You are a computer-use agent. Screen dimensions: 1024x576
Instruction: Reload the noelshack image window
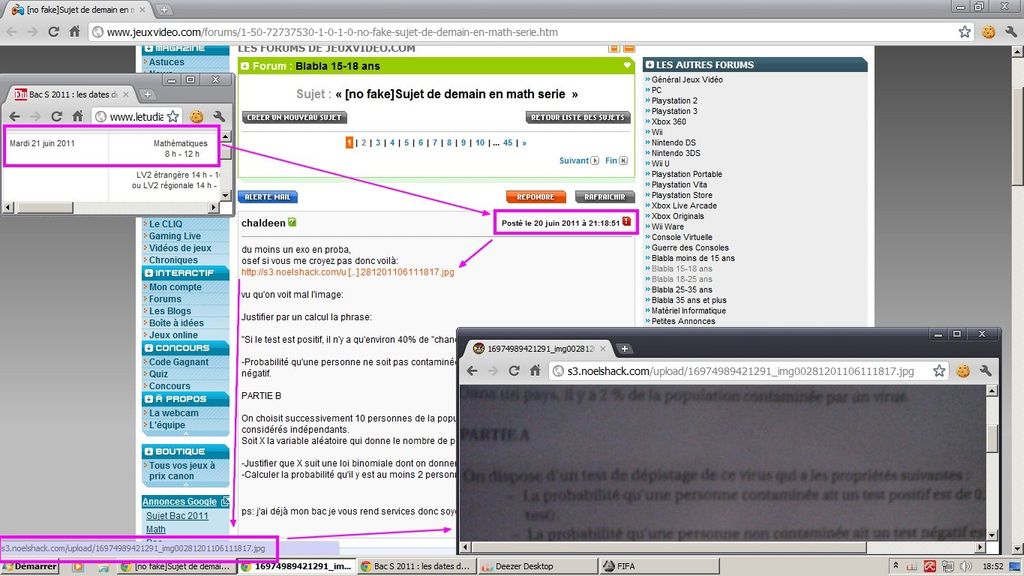click(x=514, y=371)
